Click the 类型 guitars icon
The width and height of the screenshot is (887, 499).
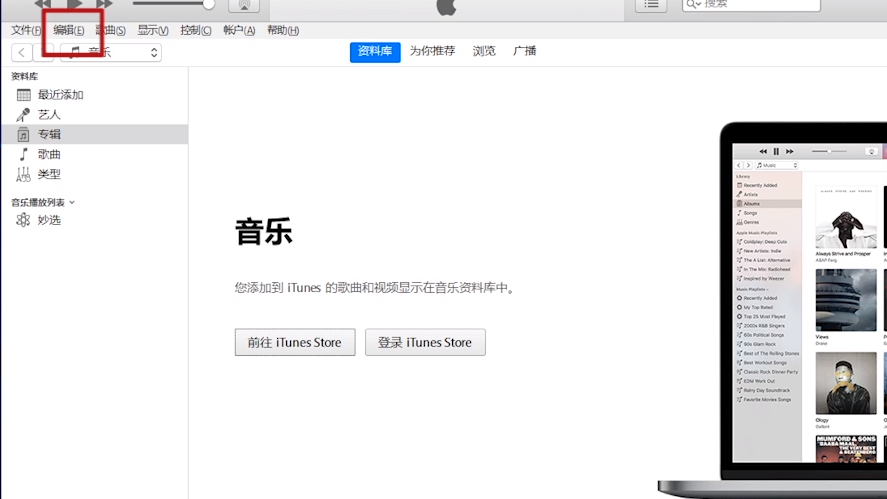[23, 174]
